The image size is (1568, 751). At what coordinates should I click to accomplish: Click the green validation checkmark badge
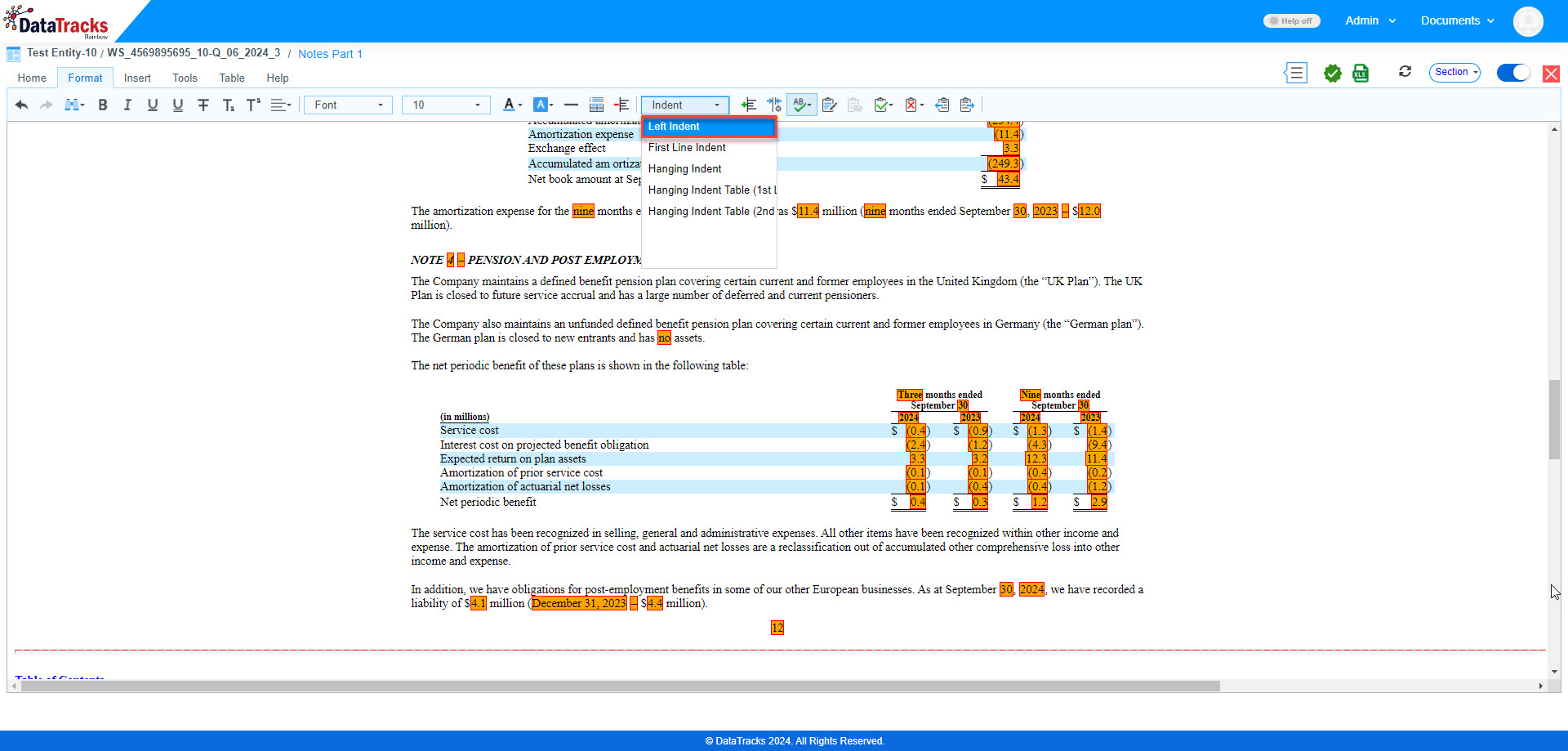1333,73
